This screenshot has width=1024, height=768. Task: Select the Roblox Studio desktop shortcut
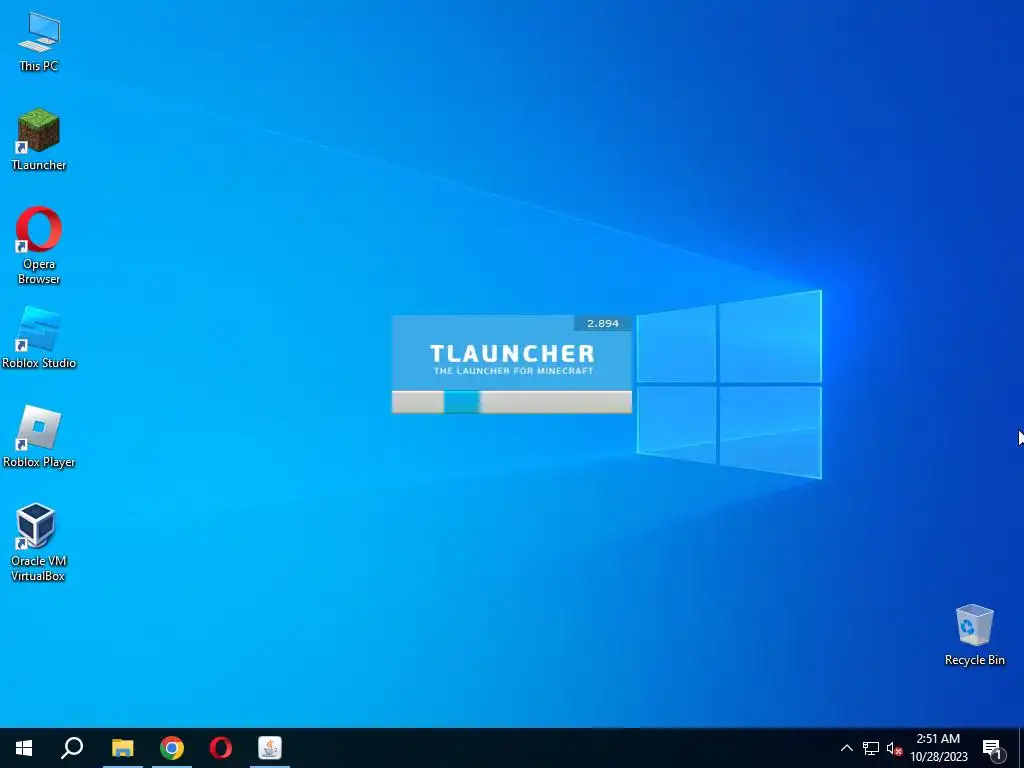(x=39, y=338)
